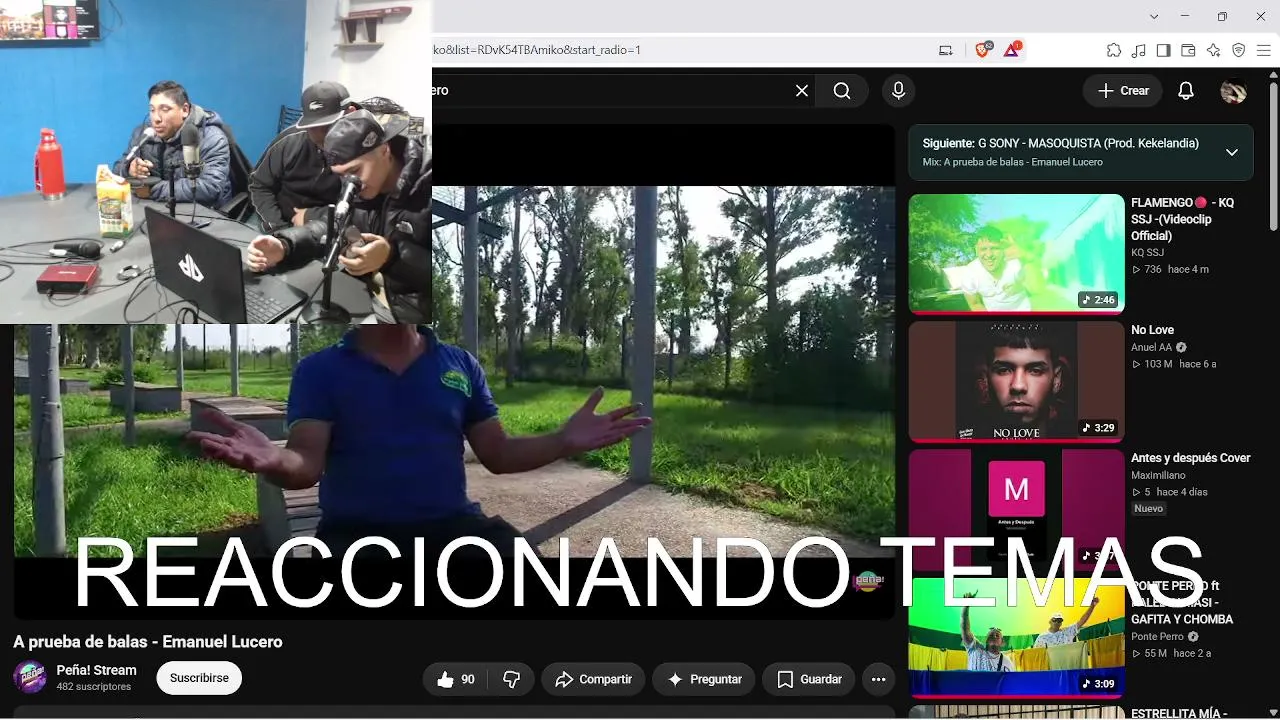The image size is (1280, 720).
Task: Click the '2:46' duration on FLAMENGO thumbnail
Action: [x=1098, y=300]
